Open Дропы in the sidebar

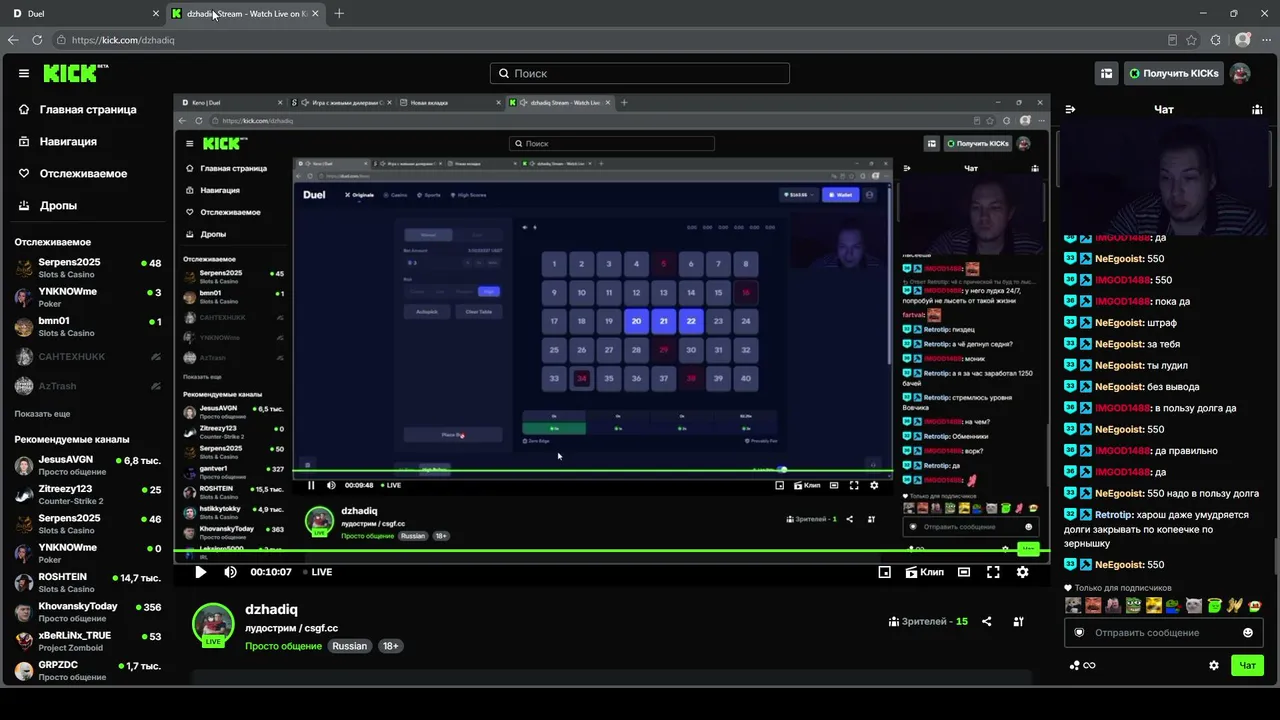tap(48, 205)
